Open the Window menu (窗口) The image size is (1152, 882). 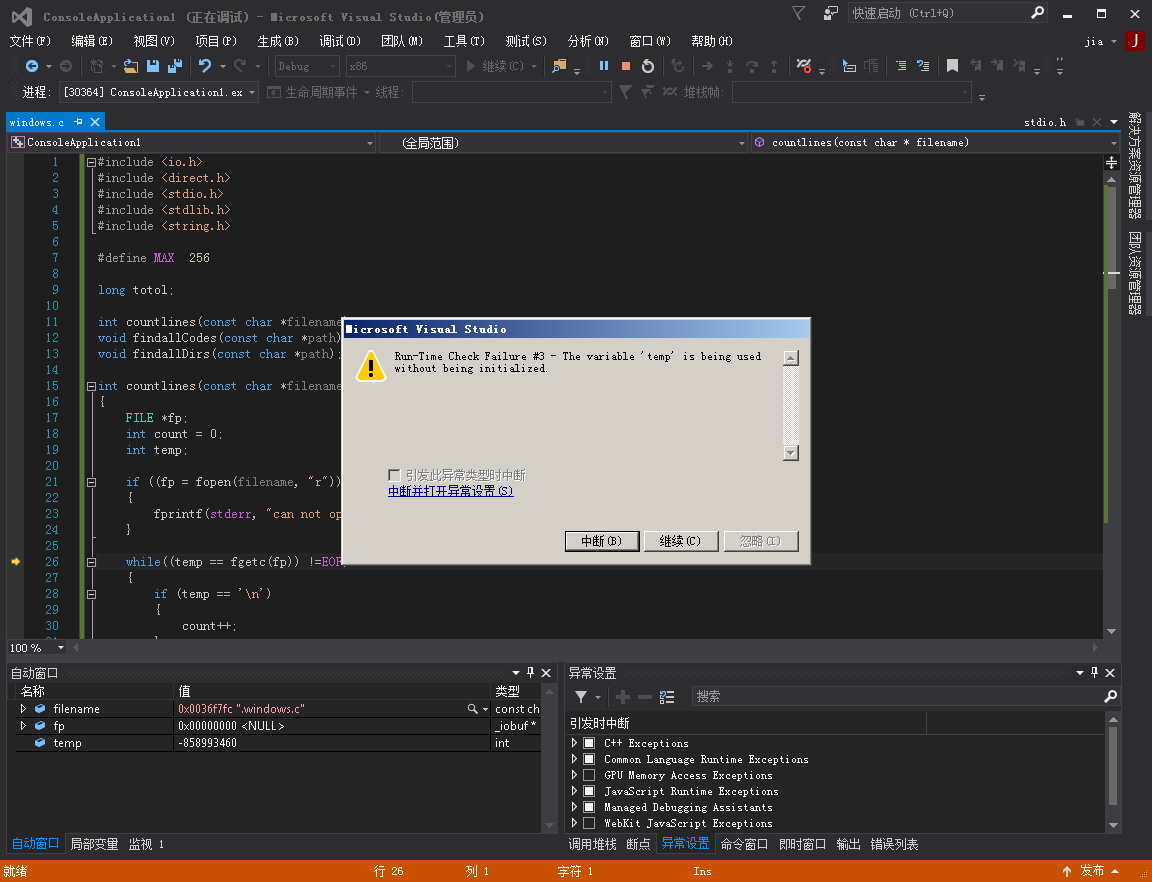coord(650,41)
